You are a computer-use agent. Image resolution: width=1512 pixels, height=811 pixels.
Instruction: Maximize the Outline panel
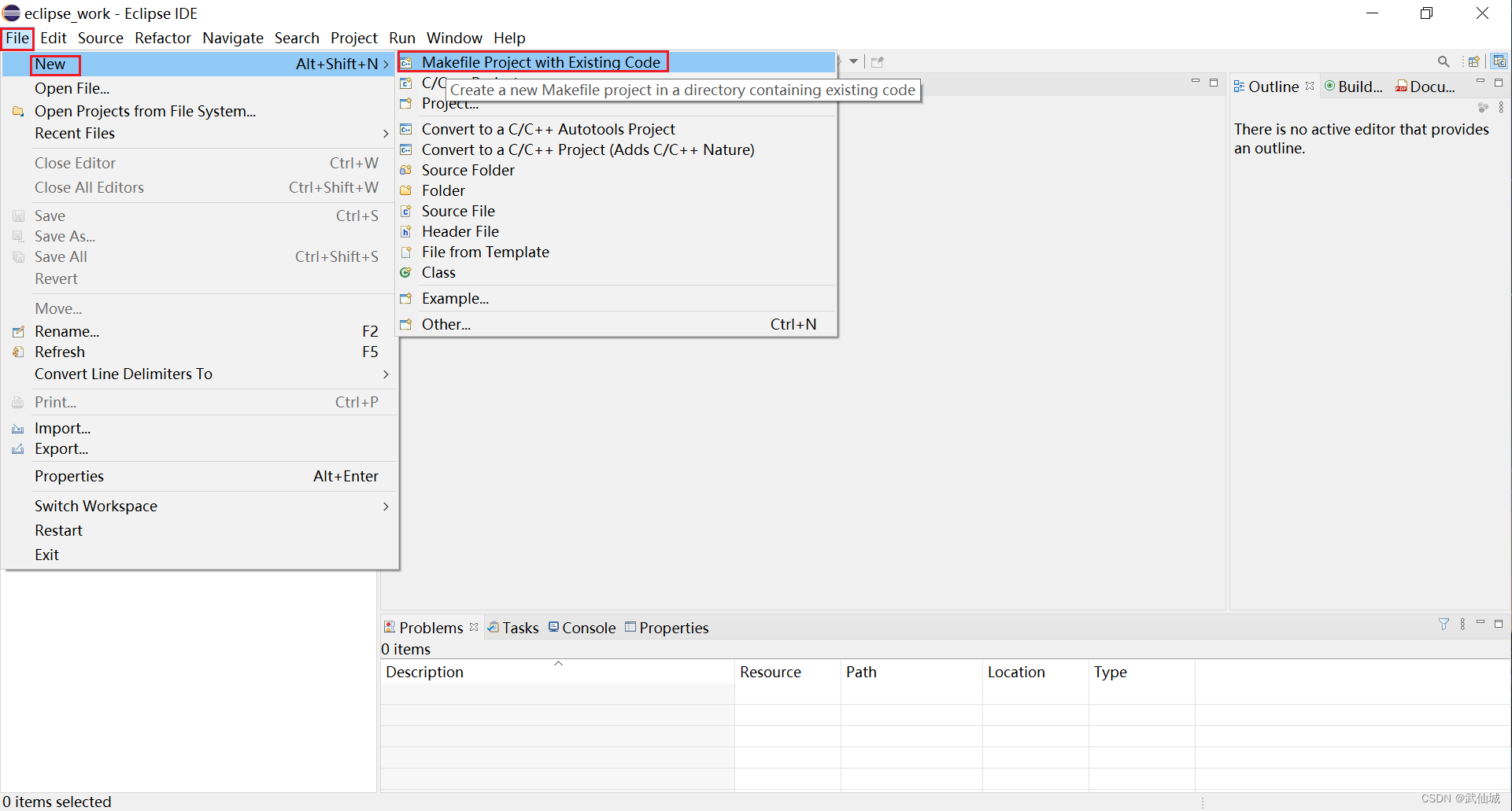tap(1499, 82)
